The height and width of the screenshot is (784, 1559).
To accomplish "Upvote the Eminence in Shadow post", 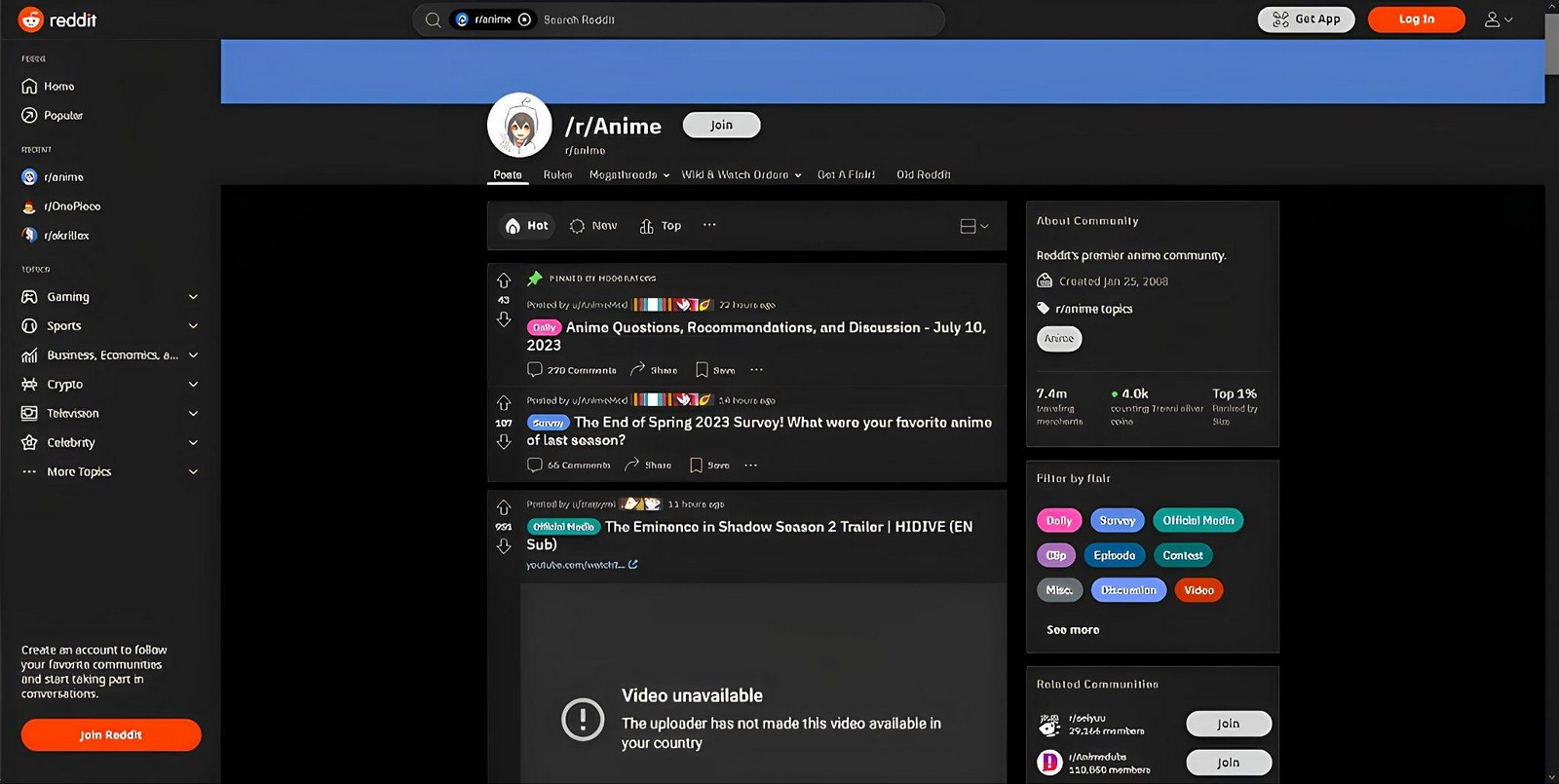I will (504, 507).
